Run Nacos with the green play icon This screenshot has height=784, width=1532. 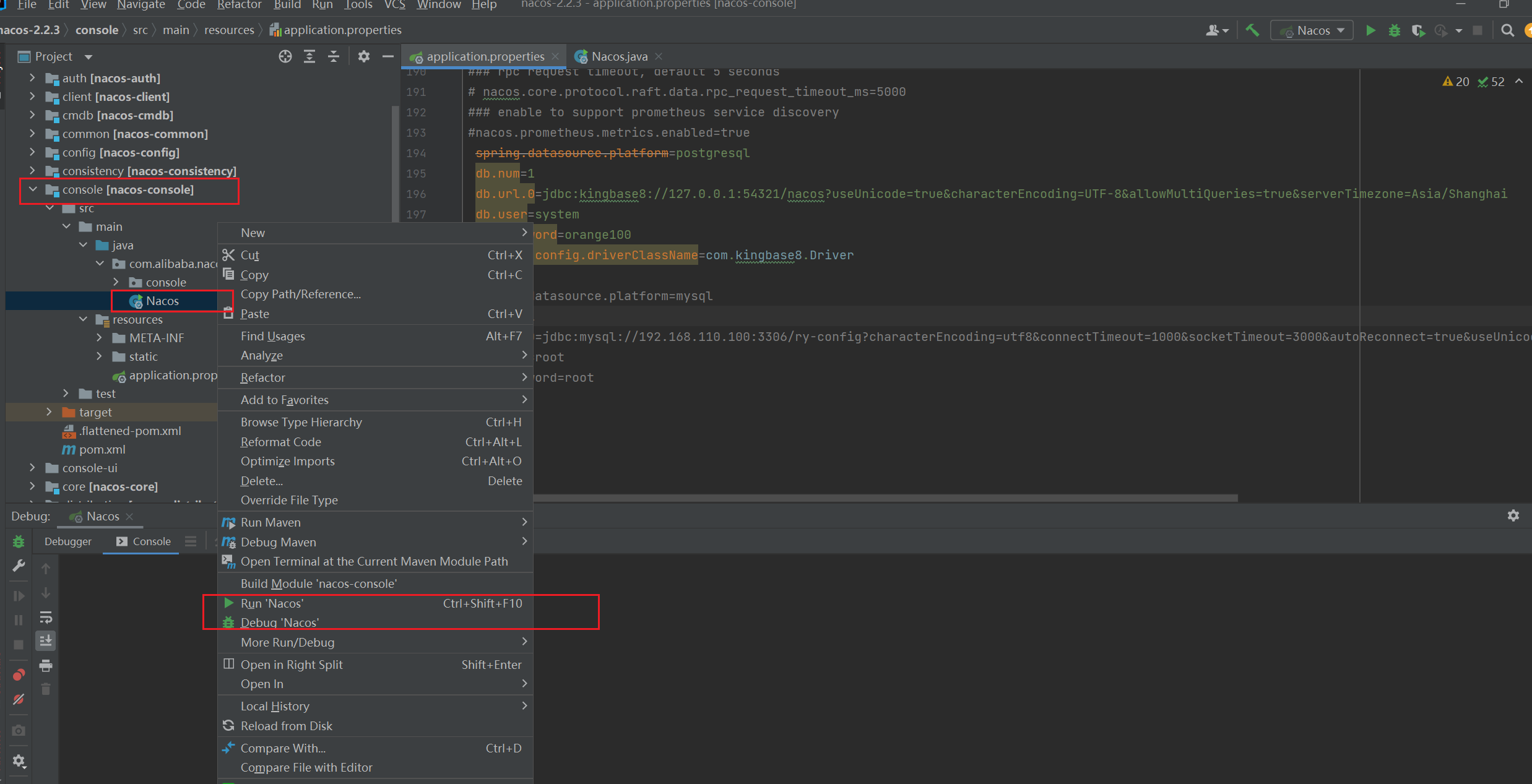coord(1370,30)
